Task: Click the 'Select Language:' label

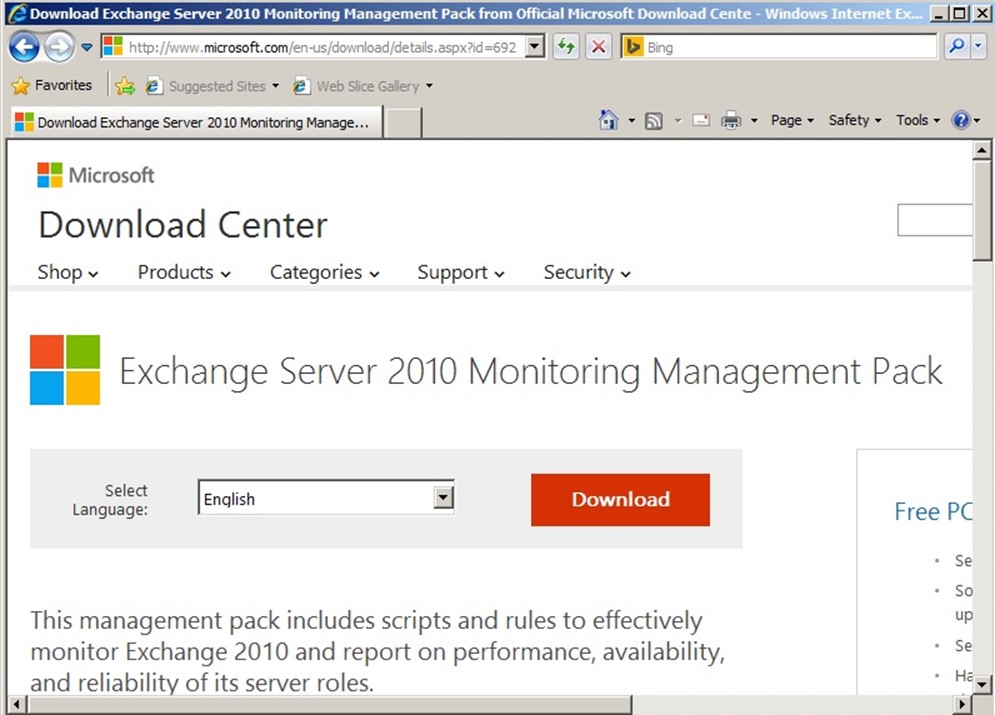Action: click(x=110, y=500)
